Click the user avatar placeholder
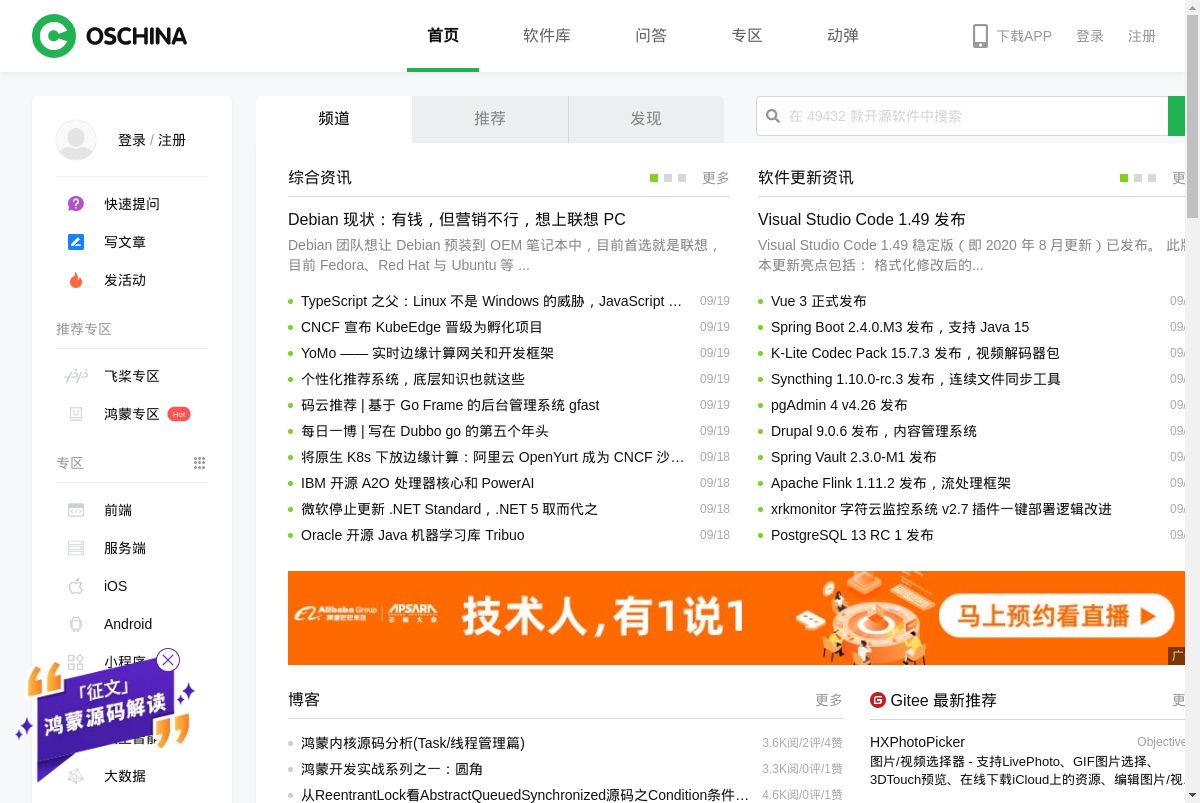Image resolution: width=1200 pixels, height=803 pixels. coord(76,140)
